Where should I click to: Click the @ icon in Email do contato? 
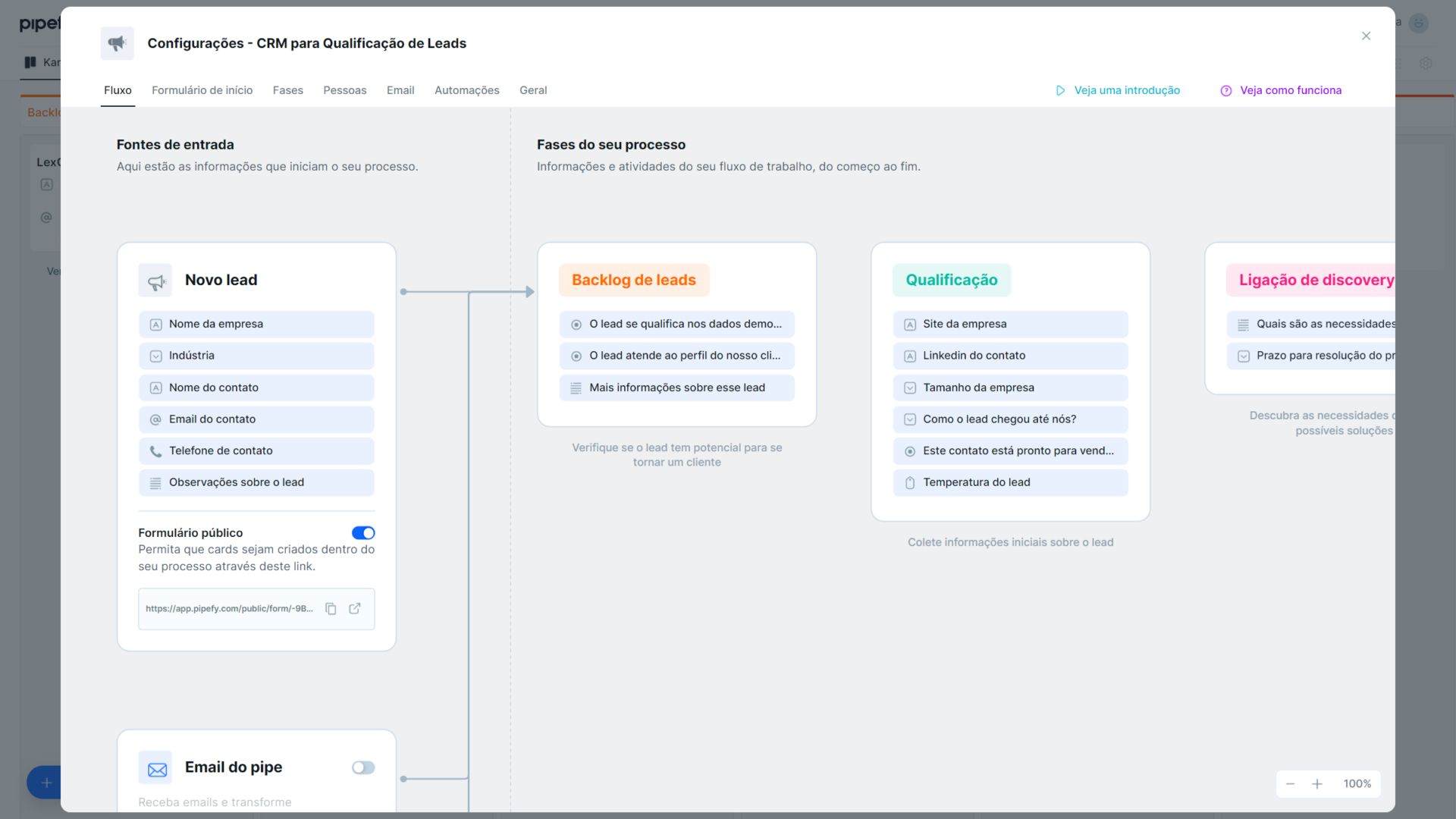pos(155,419)
